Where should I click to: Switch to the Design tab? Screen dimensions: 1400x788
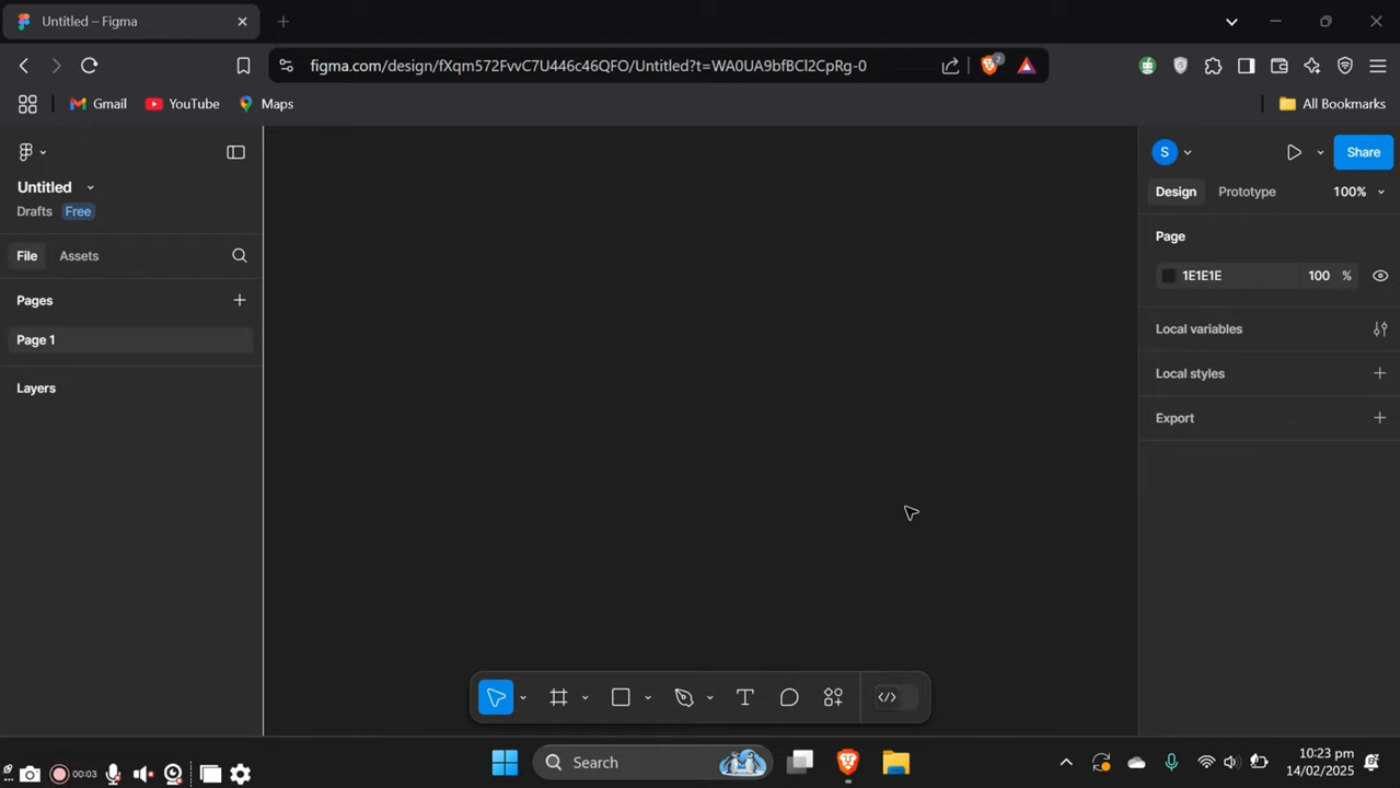click(x=1176, y=192)
